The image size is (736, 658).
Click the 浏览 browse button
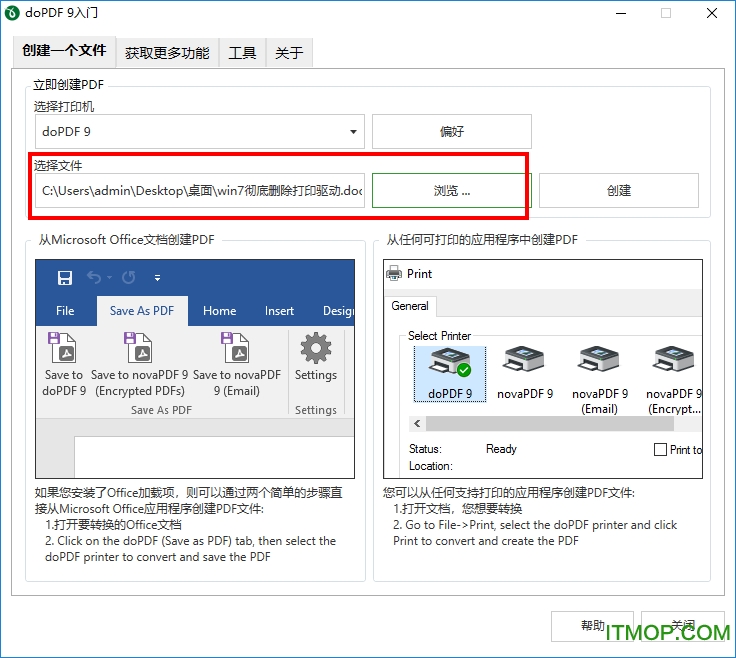(451, 191)
